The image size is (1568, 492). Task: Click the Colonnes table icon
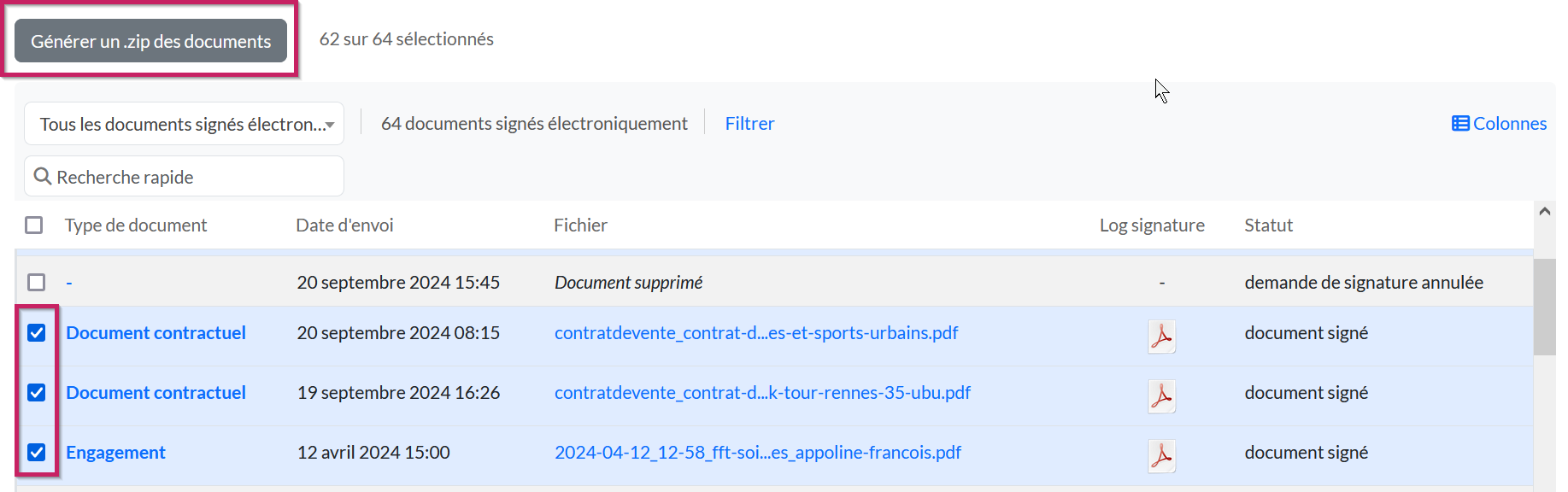[x=1460, y=124]
